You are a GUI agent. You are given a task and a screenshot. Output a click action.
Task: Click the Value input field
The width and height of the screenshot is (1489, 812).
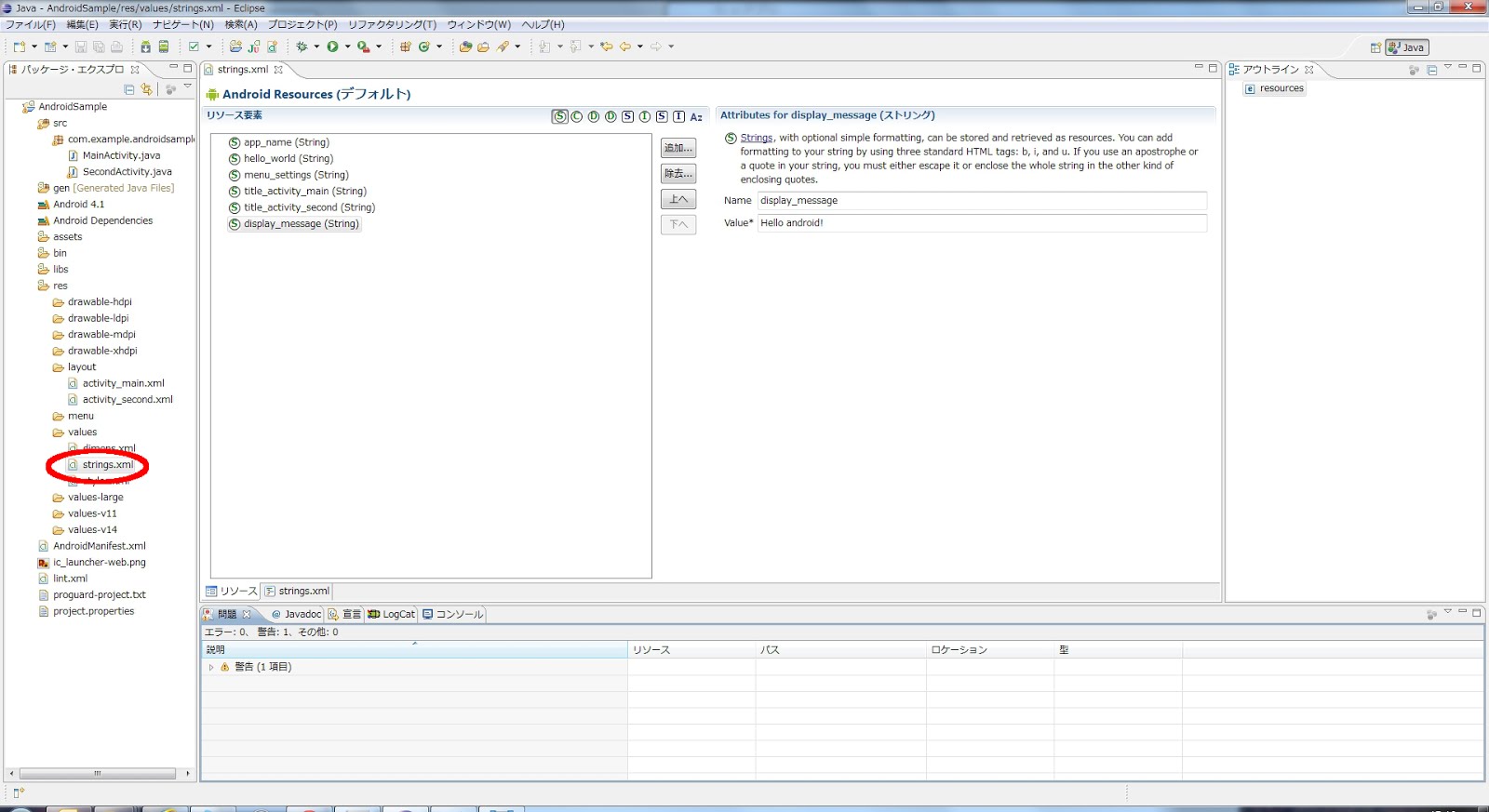coord(982,223)
